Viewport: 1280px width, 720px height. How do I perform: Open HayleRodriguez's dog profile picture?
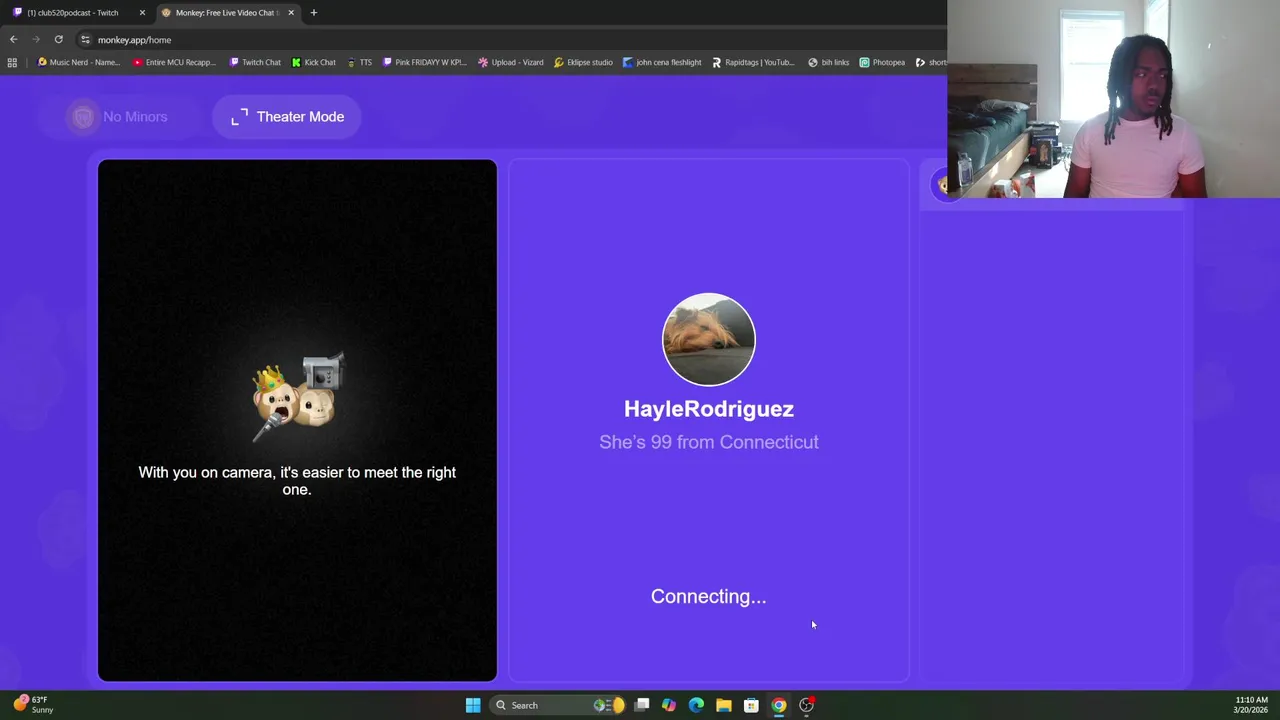pyautogui.click(x=709, y=339)
